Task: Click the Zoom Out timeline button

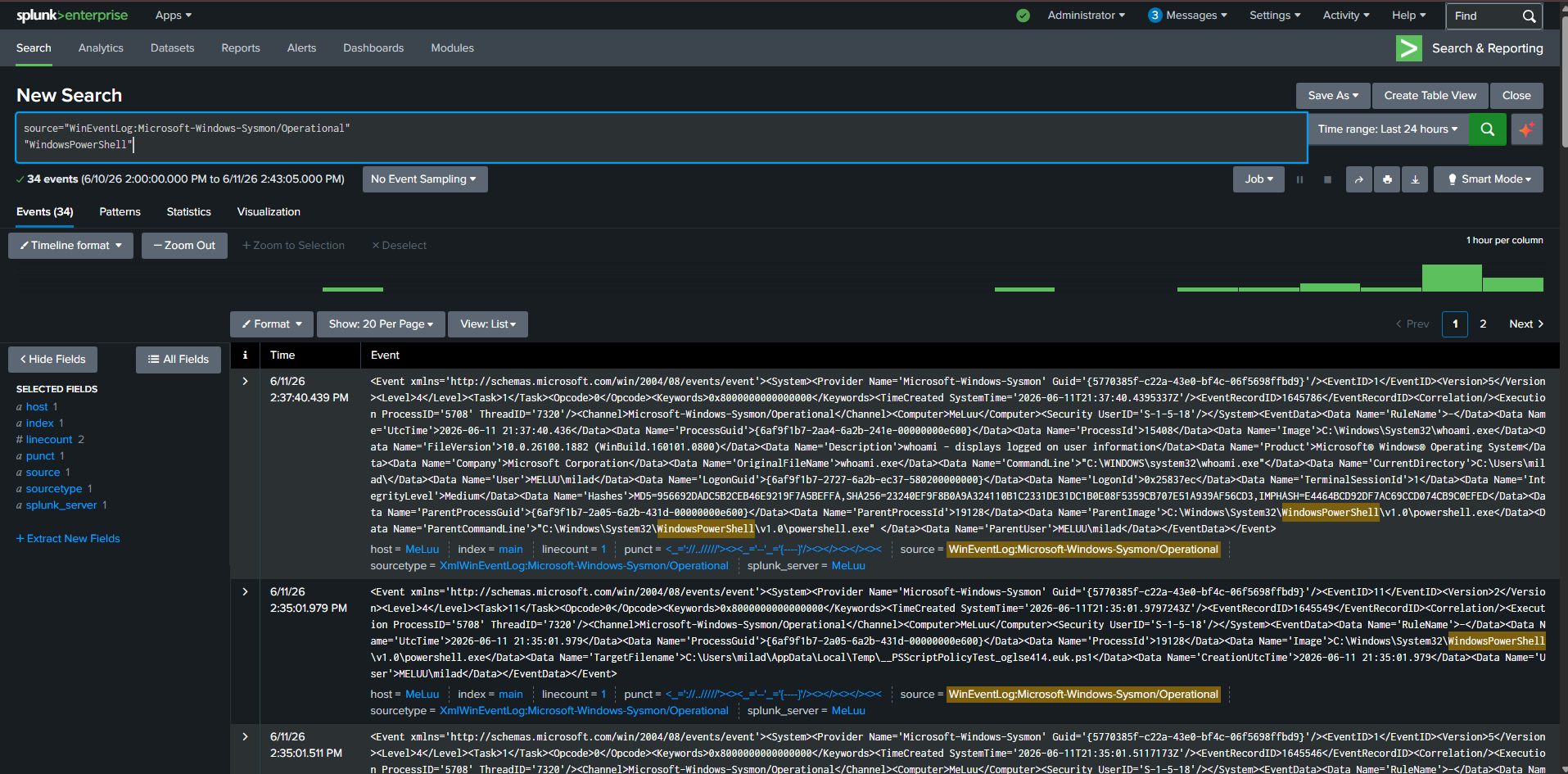Action: click(184, 246)
